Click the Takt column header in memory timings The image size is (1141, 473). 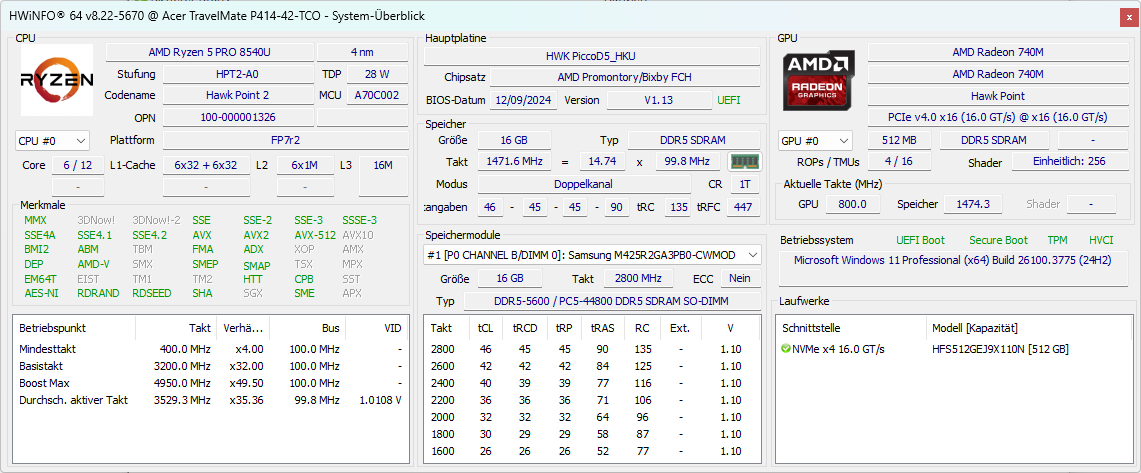click(442, 327)
